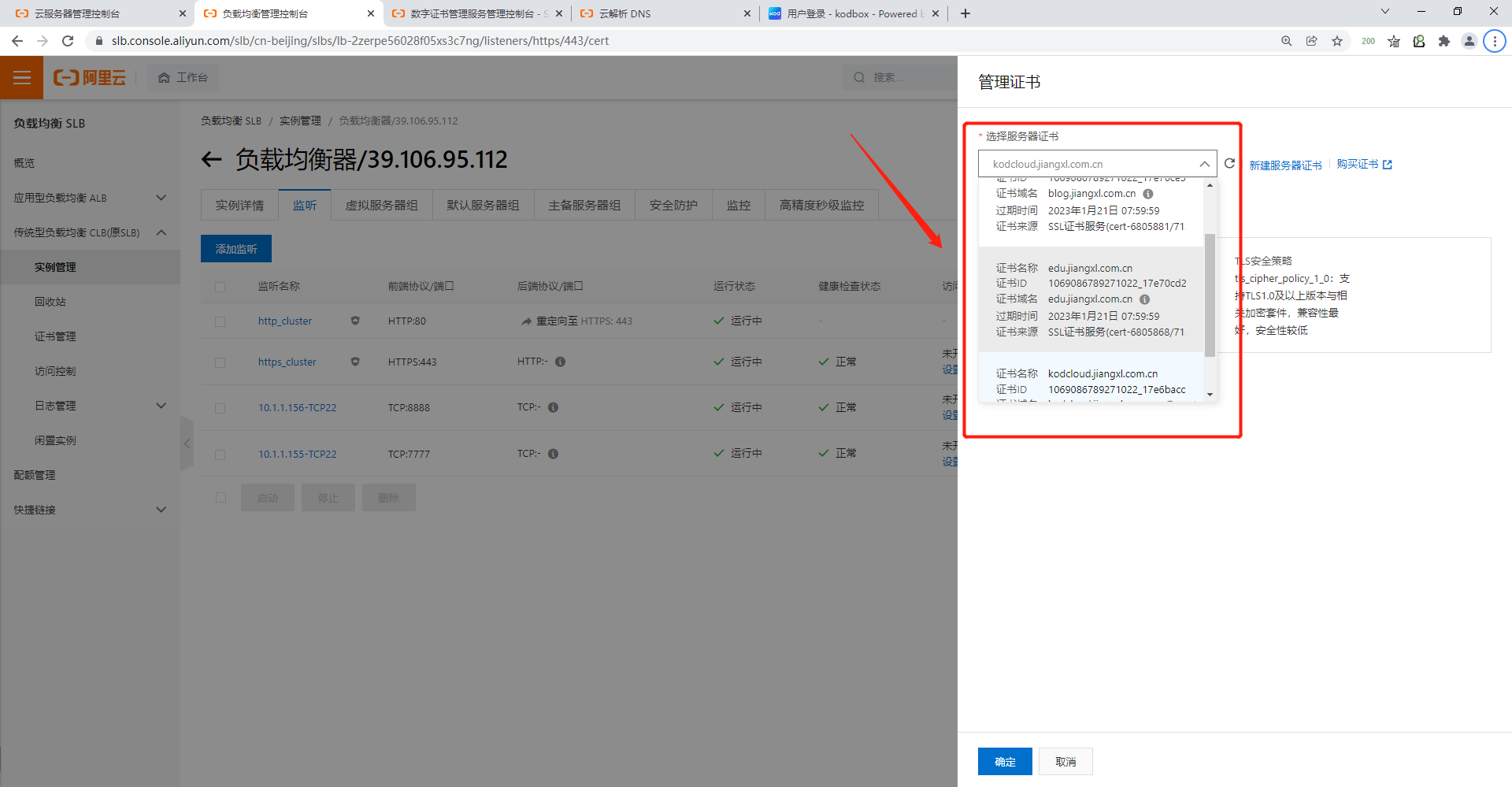Close the 云解析 DNS tab
This screenshot has height=787, width=1512.
(747, 13)
